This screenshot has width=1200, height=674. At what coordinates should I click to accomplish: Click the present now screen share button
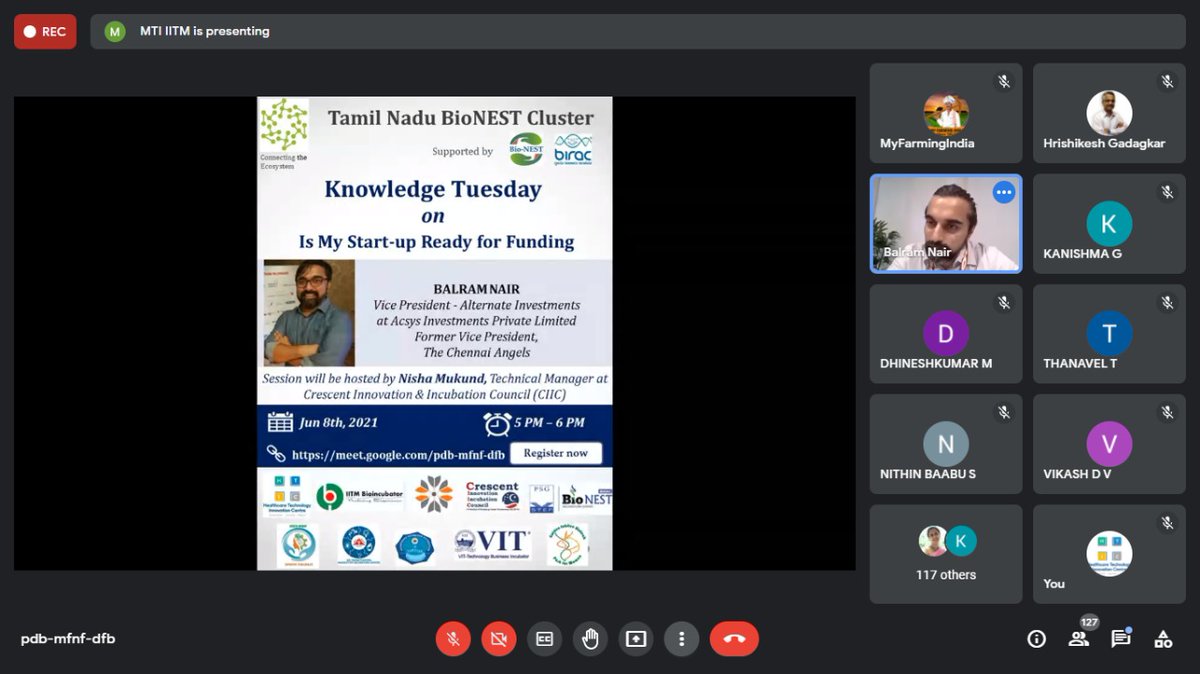coord(636,639)
